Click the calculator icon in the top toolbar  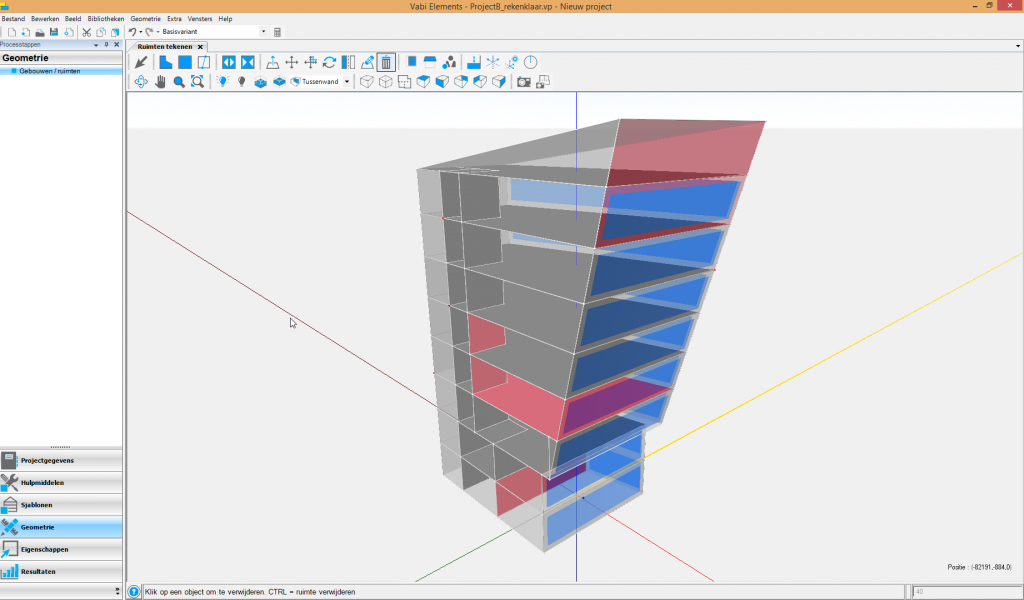[277, 32]
